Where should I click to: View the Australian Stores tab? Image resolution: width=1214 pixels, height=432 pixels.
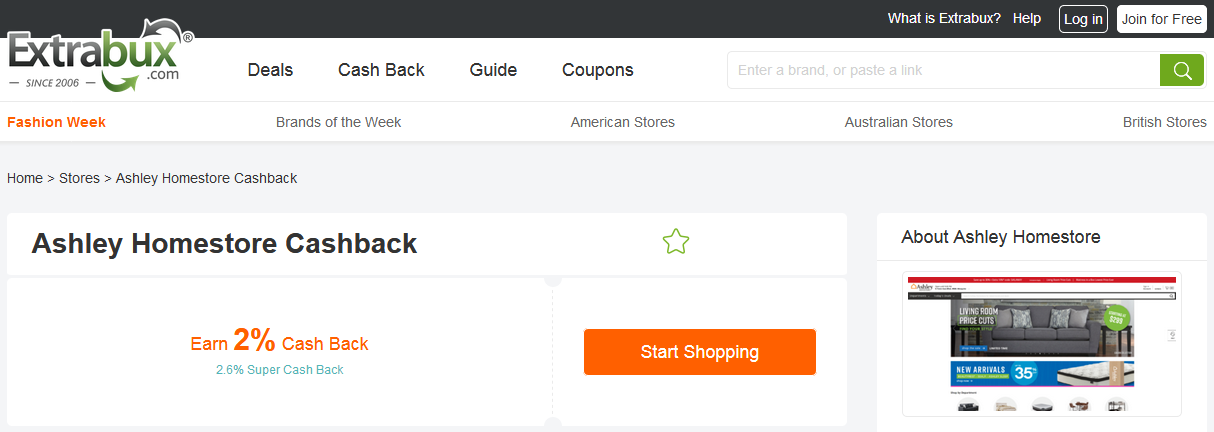coord(898,122)
